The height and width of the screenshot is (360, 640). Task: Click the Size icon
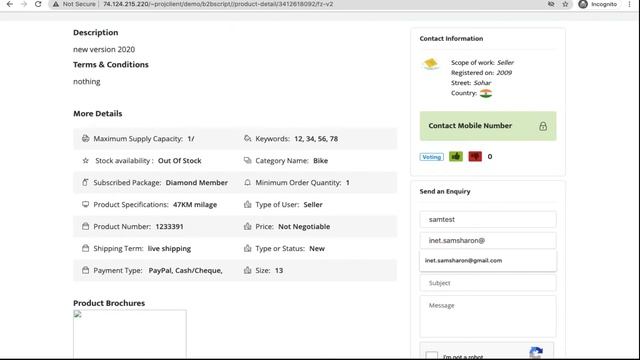(247, 270)
